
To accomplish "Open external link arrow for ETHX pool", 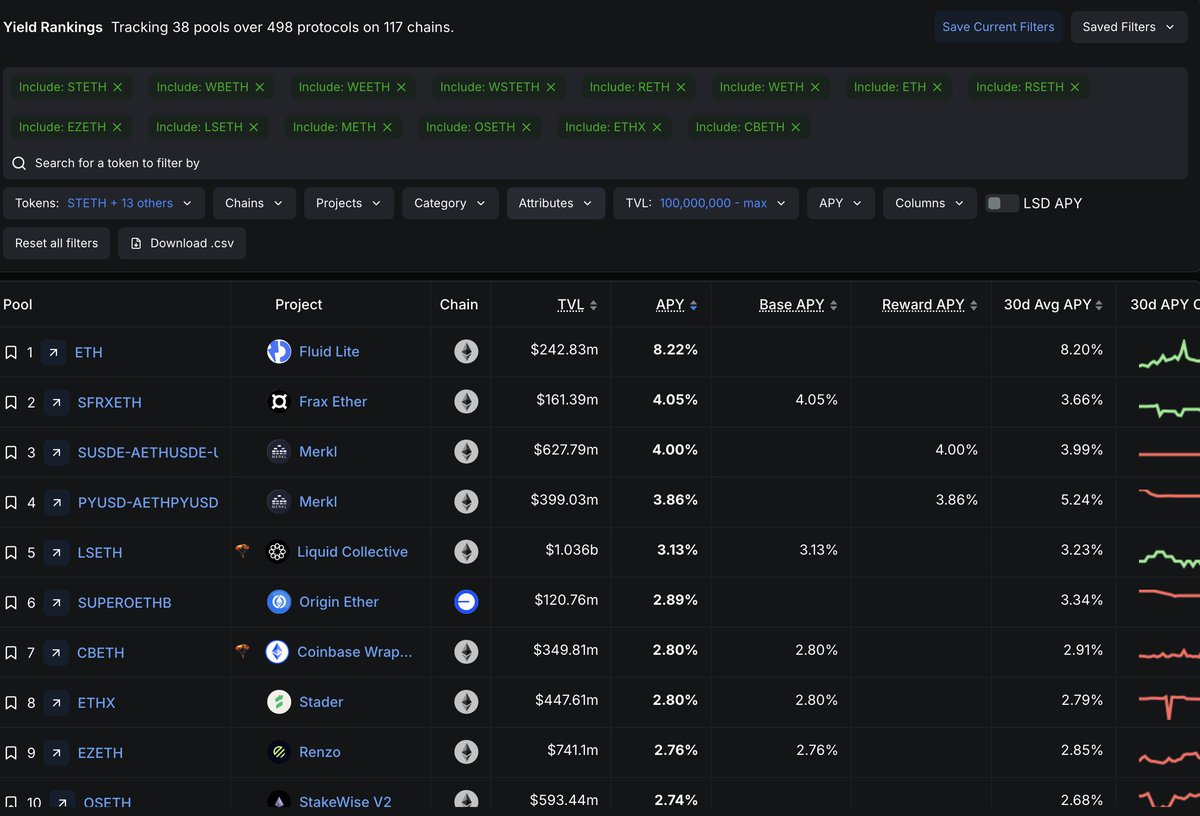I will coord(56,702).
